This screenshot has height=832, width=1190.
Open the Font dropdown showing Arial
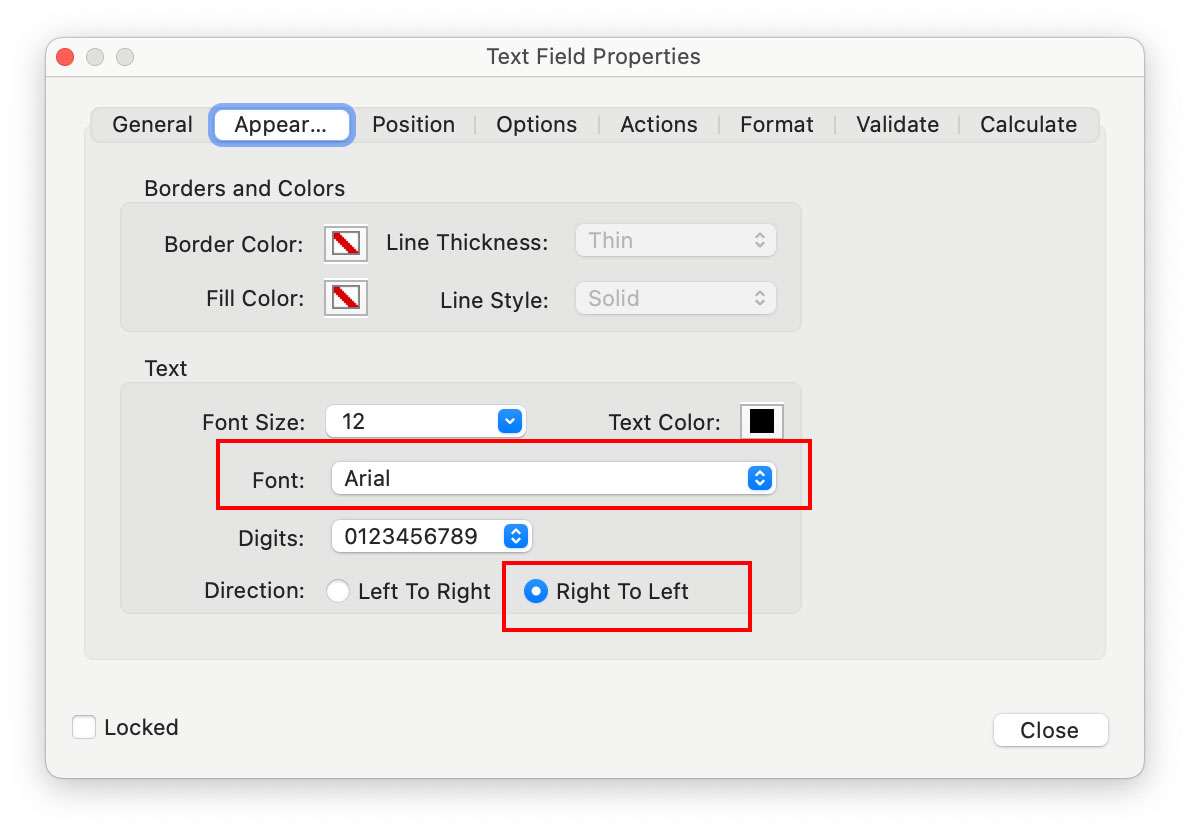(553, 478)
